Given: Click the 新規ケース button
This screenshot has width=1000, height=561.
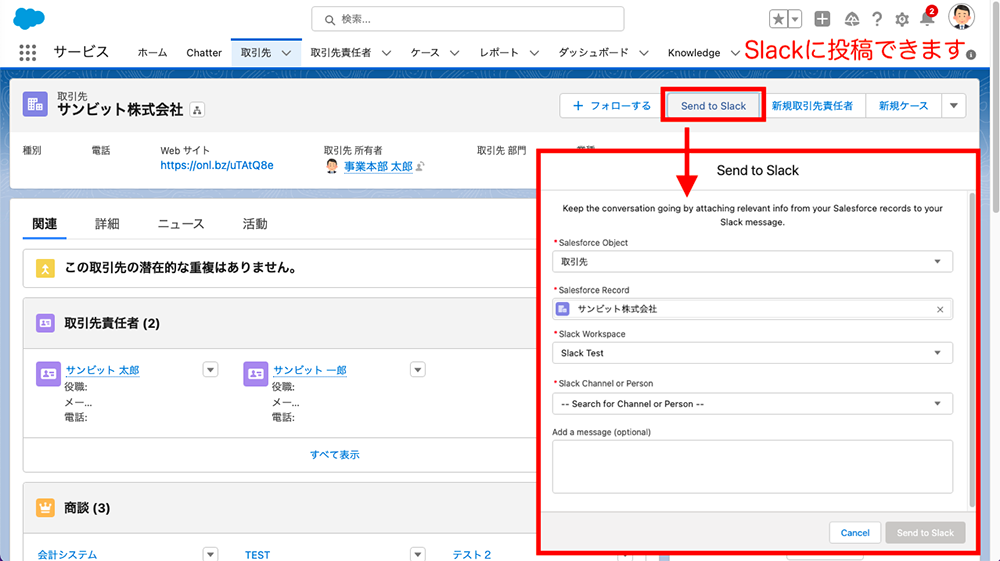Looking at the screenshot, I should (903, 106).
